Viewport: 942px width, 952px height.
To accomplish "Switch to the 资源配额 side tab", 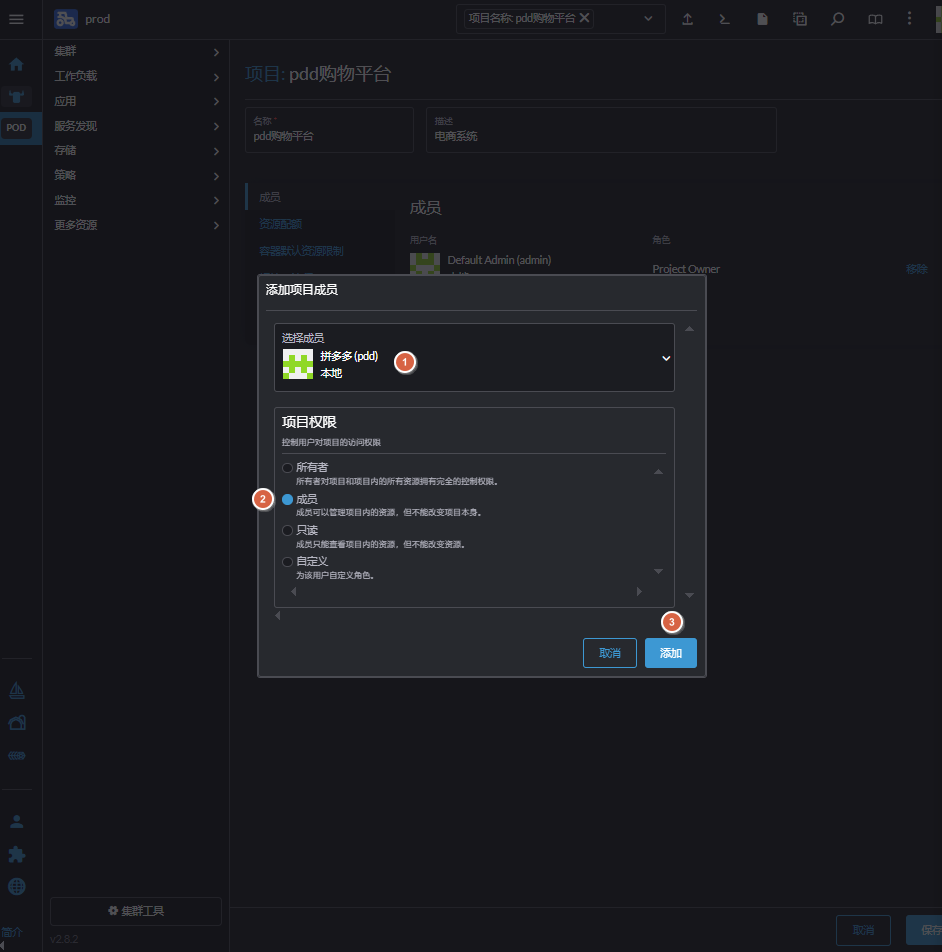I will (x=280, y=224).
